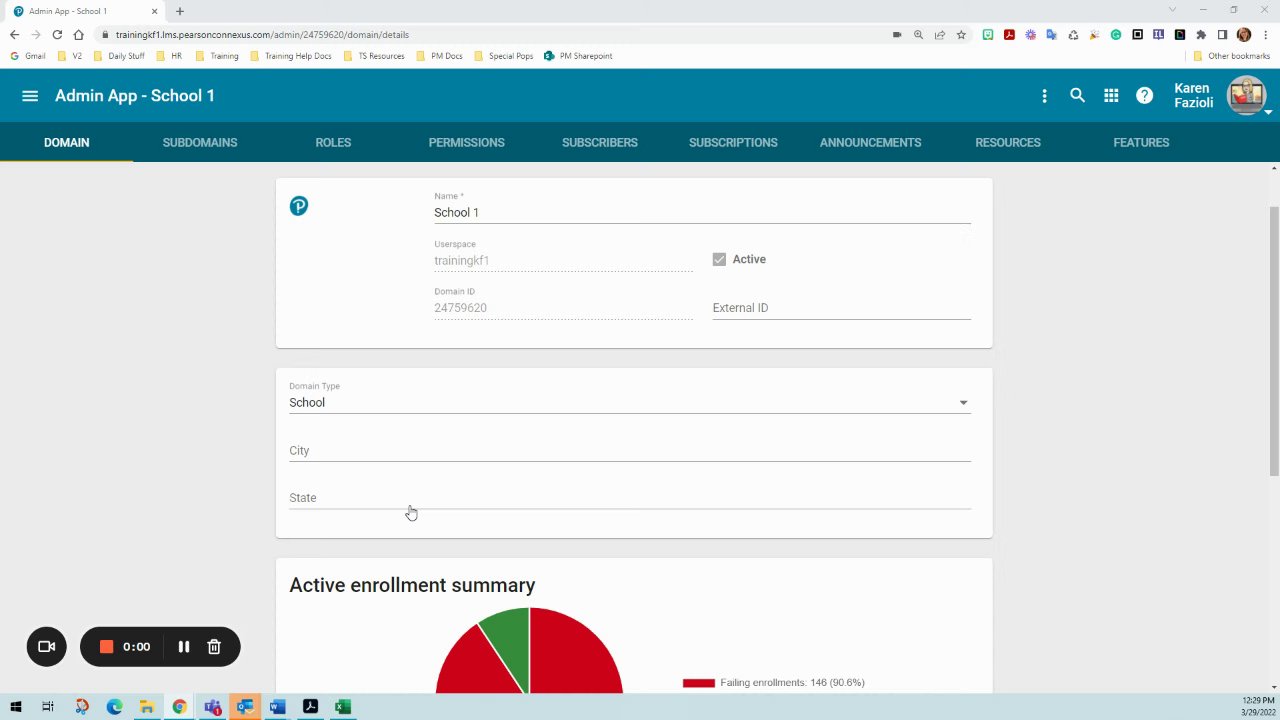Open File Explorer from taskbar
Viewport: 1280px width, 720px height.
pos(146,707)
